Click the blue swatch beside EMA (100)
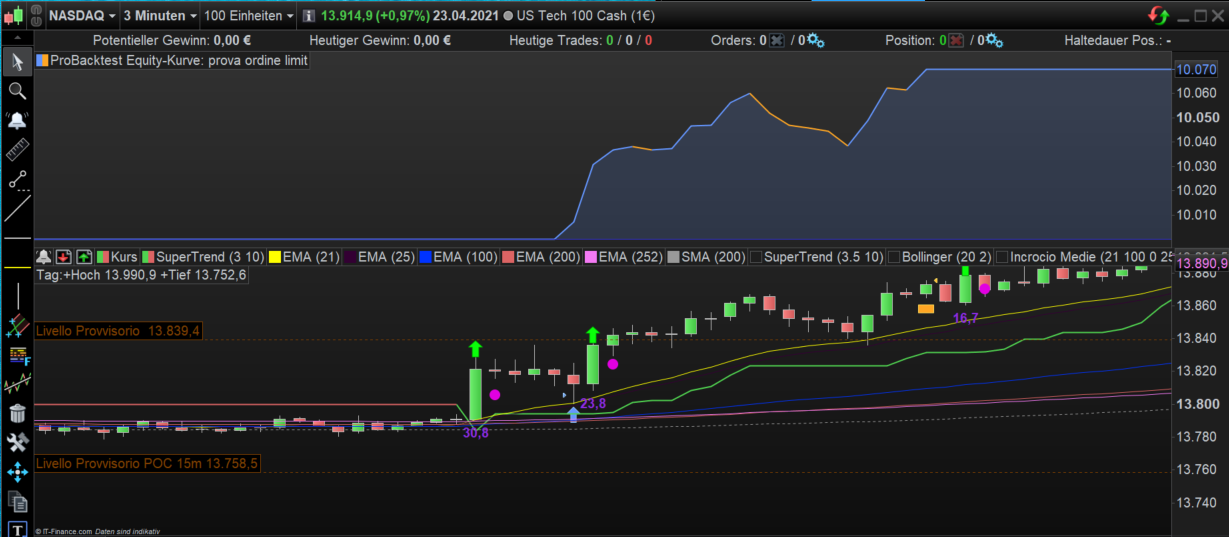Viewport: 1229px width, 537px height. click(425, 257)
